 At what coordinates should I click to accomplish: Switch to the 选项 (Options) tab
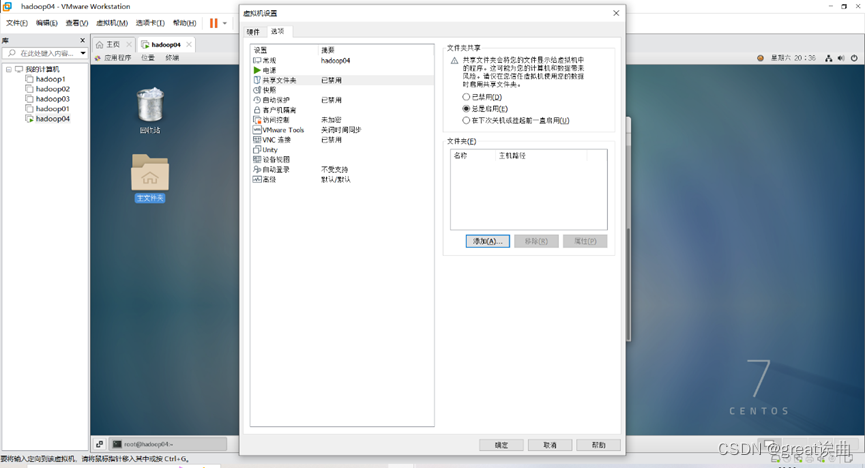(x=278, y=31)
